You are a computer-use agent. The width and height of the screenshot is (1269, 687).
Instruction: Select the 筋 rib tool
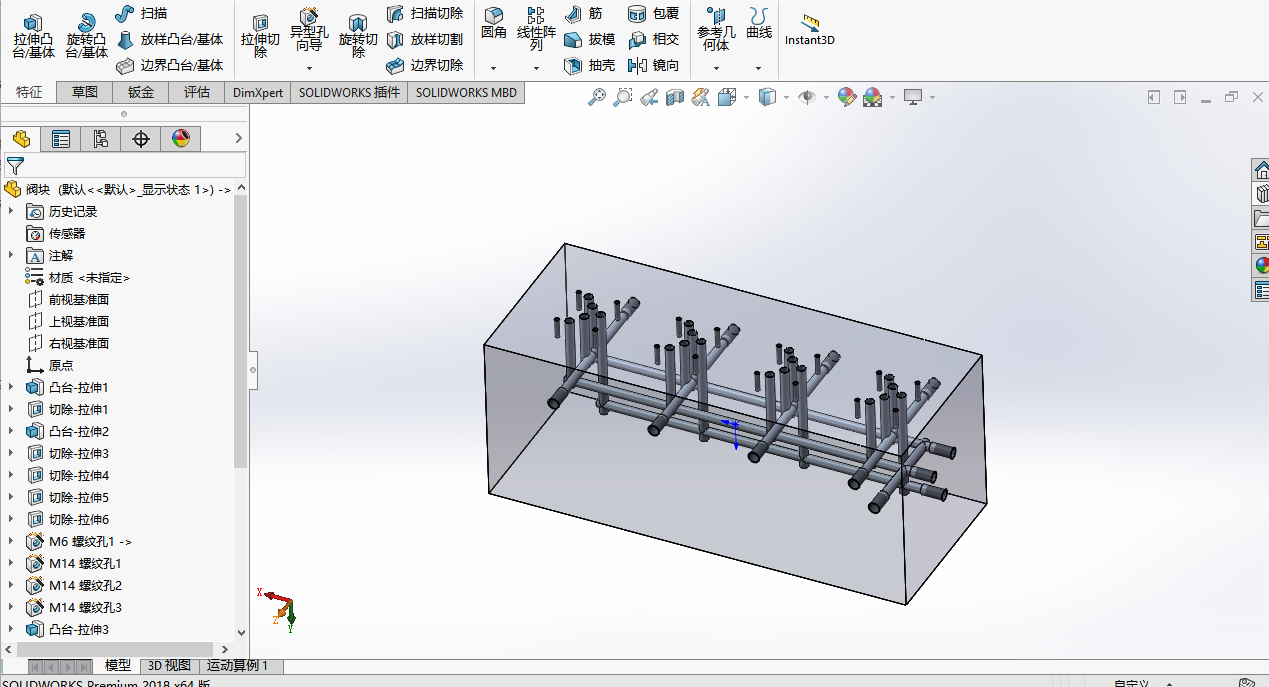(x=584, y=13)
